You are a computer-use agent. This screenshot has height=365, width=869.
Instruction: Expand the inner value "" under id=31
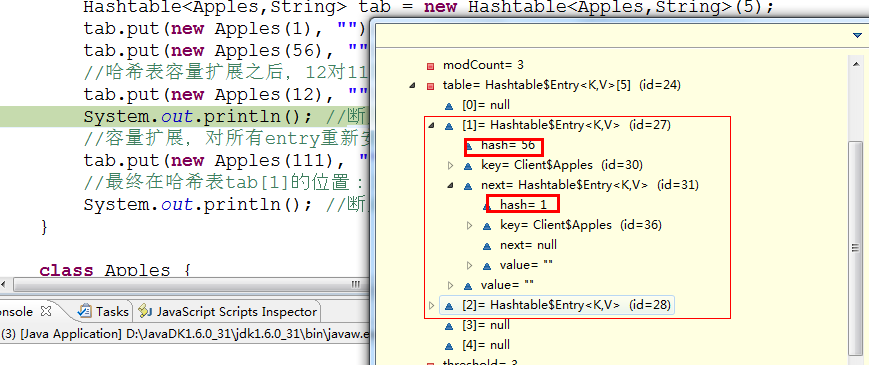click(x=469, y=265)
